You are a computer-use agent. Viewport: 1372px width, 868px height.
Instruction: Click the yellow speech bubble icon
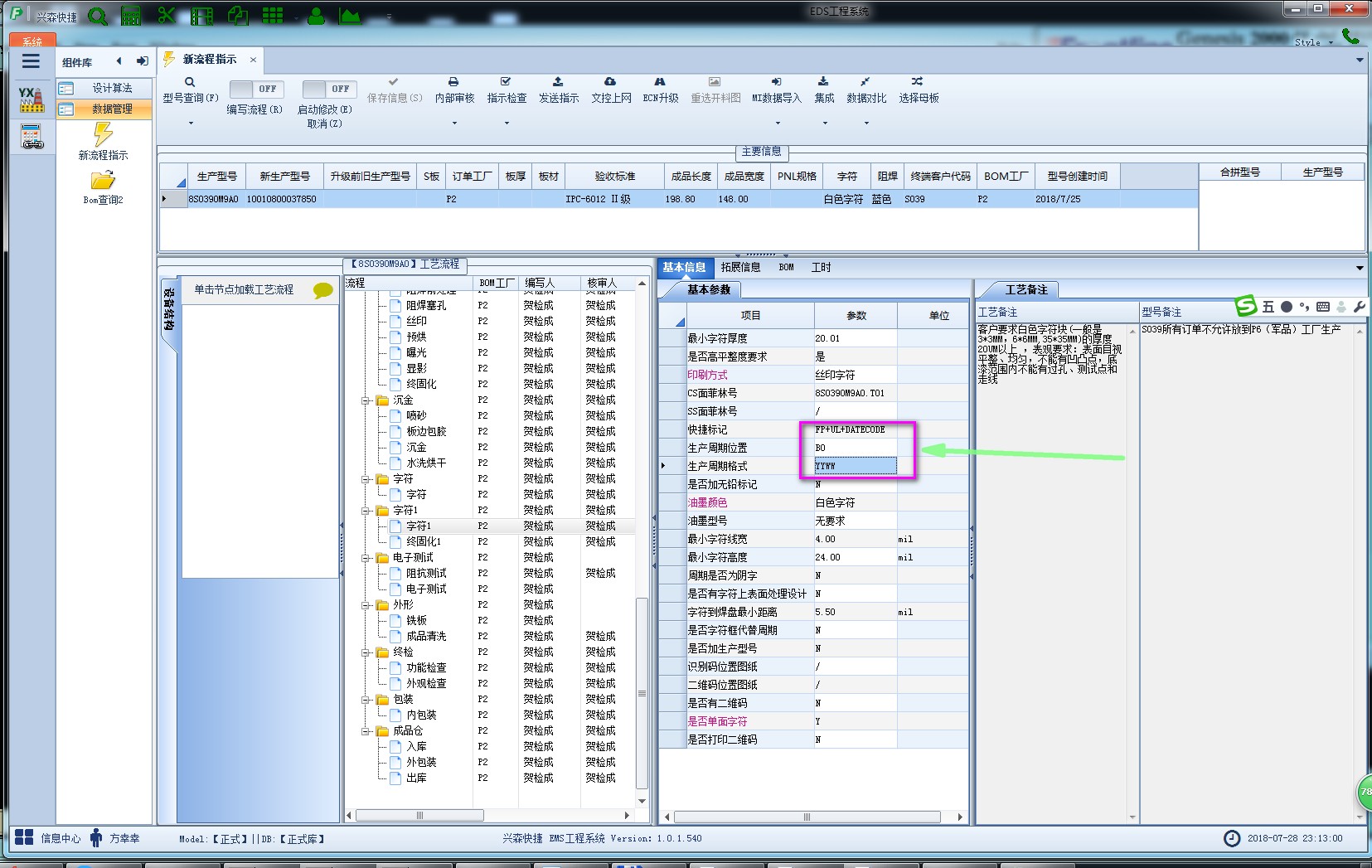click(x=323, y=289)
